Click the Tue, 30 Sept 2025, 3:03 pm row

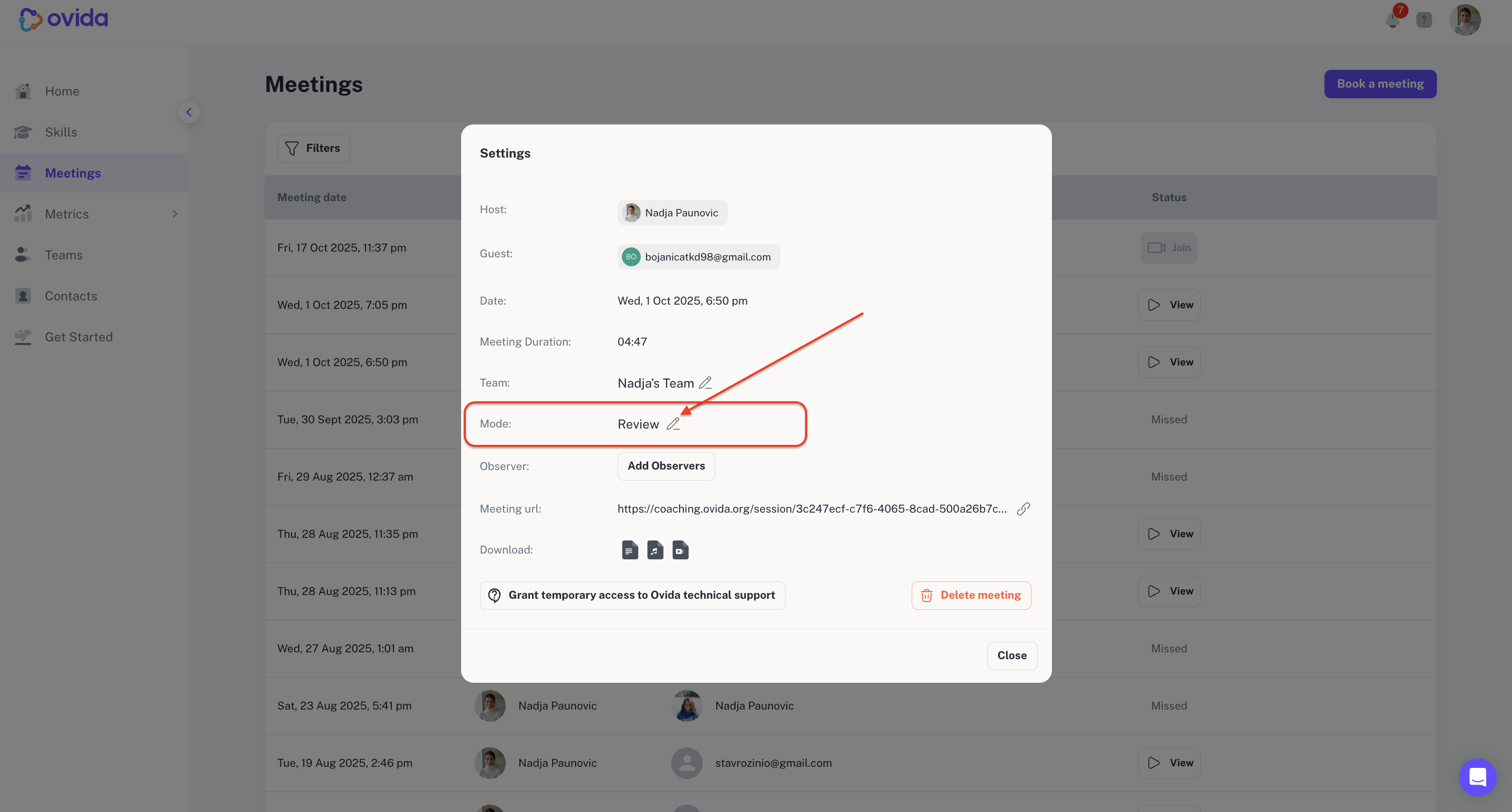pyautogui.click(x=850, y=420)
